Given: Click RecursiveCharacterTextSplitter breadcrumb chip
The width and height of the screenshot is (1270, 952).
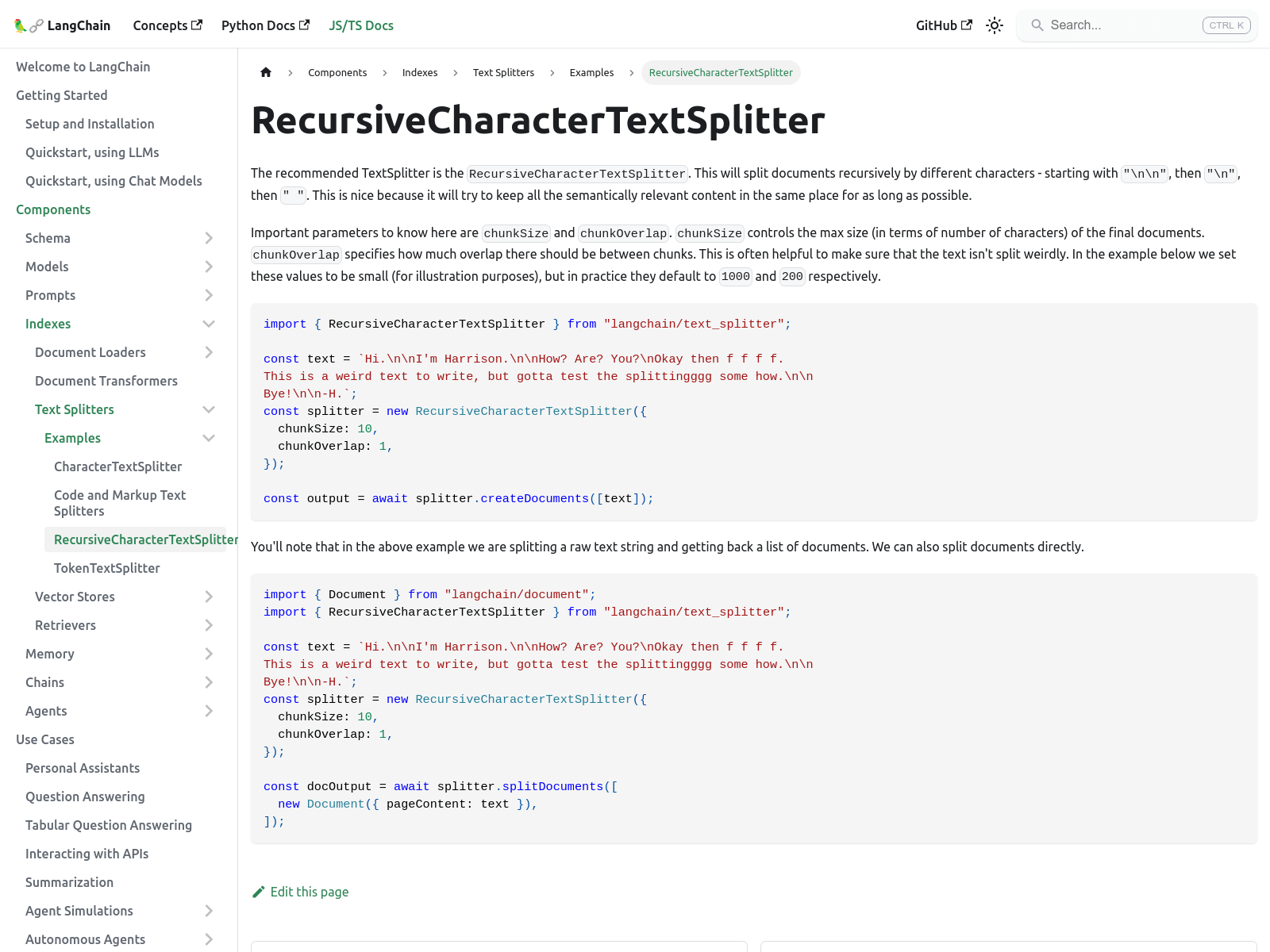Looking at the screenshot, I should pyautogui.click(x=721, y=72).
